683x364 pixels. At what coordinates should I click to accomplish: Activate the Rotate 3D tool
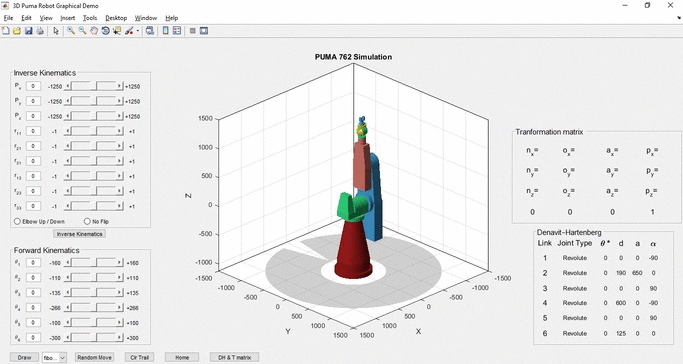105,31
